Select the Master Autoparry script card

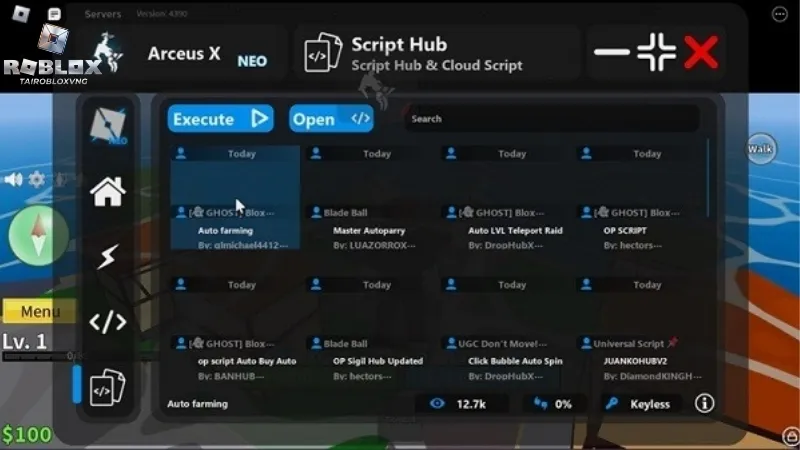coord(370,197)
